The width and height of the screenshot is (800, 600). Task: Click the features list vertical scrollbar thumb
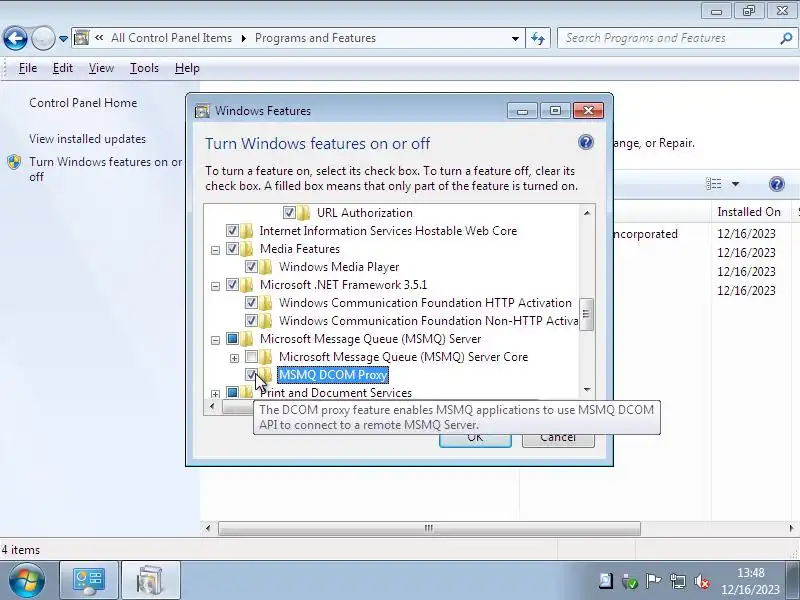(x=586, y=314)
